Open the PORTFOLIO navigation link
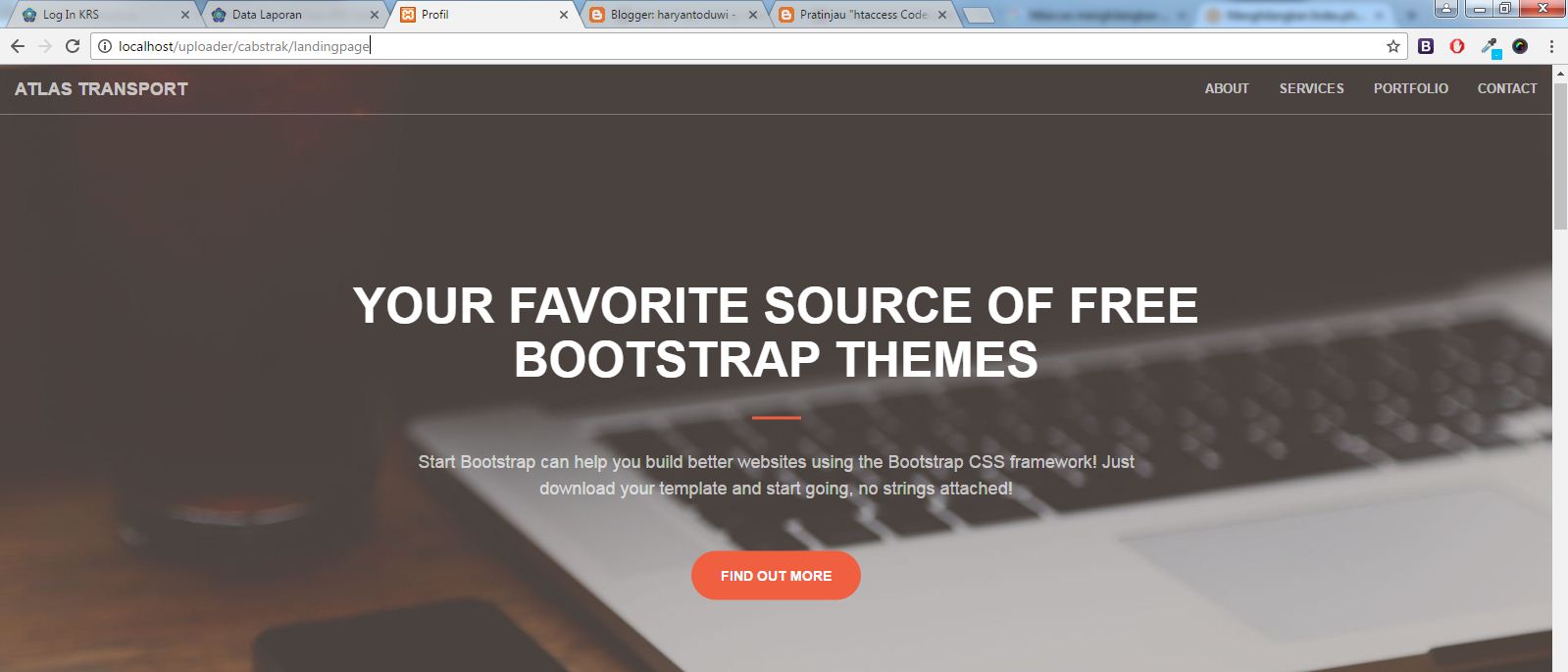 [x=1410, y=88]
